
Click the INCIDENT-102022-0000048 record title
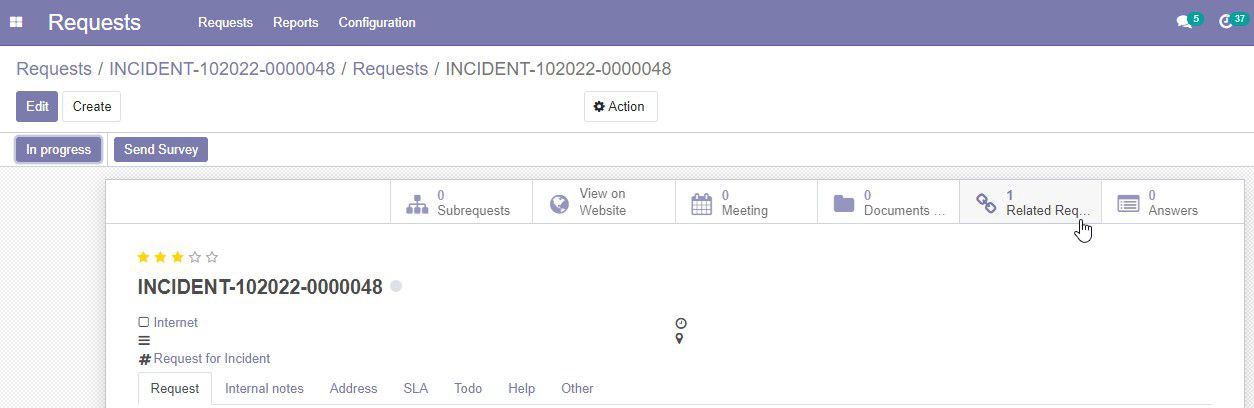260,287
